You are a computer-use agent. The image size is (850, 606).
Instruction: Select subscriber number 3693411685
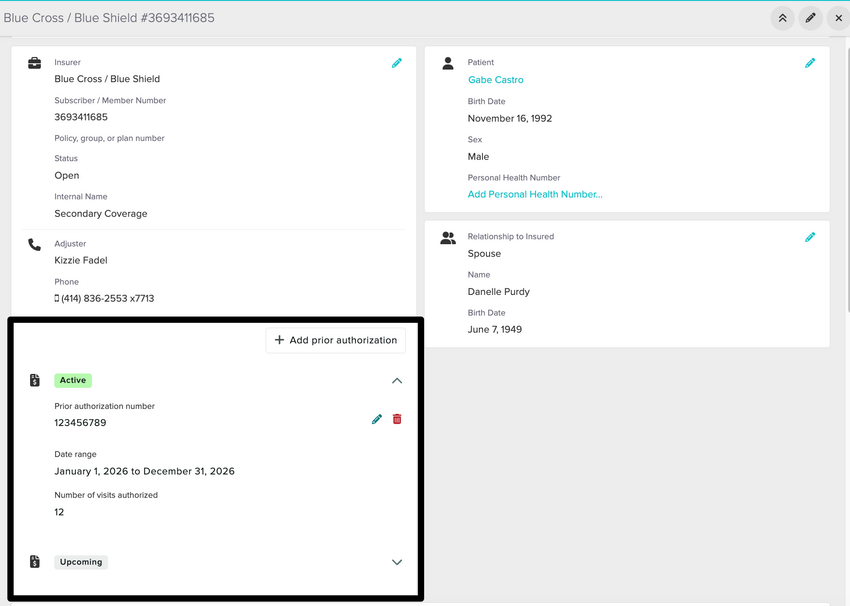click(81, 117)
